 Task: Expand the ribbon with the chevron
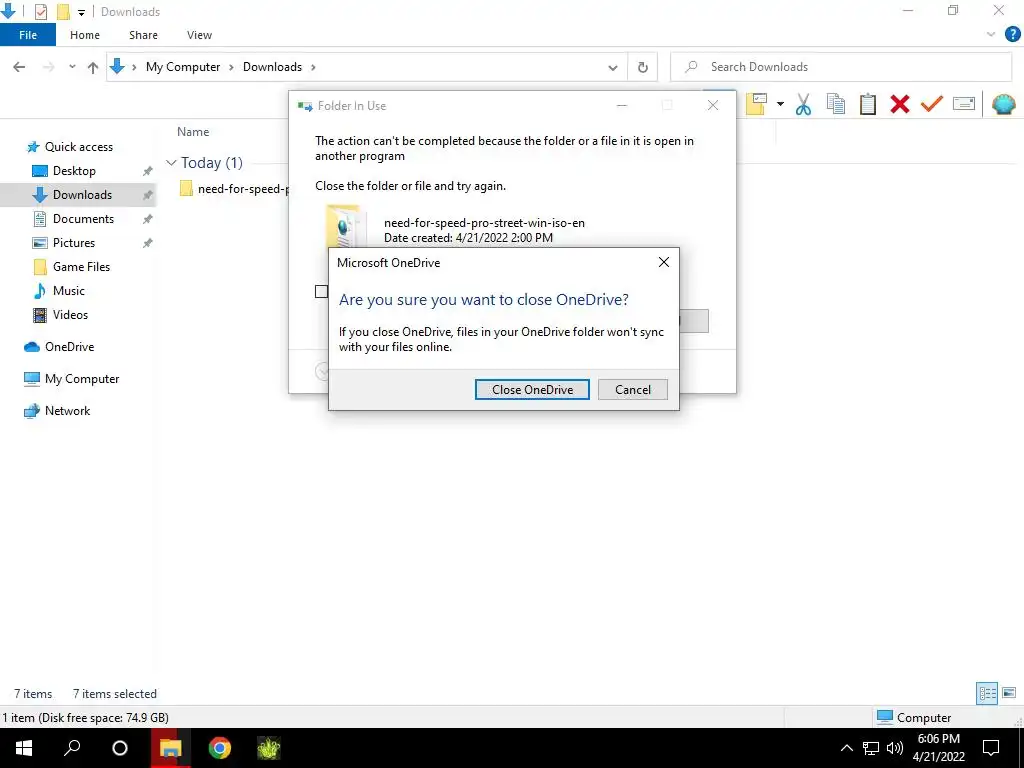point(991,35)
